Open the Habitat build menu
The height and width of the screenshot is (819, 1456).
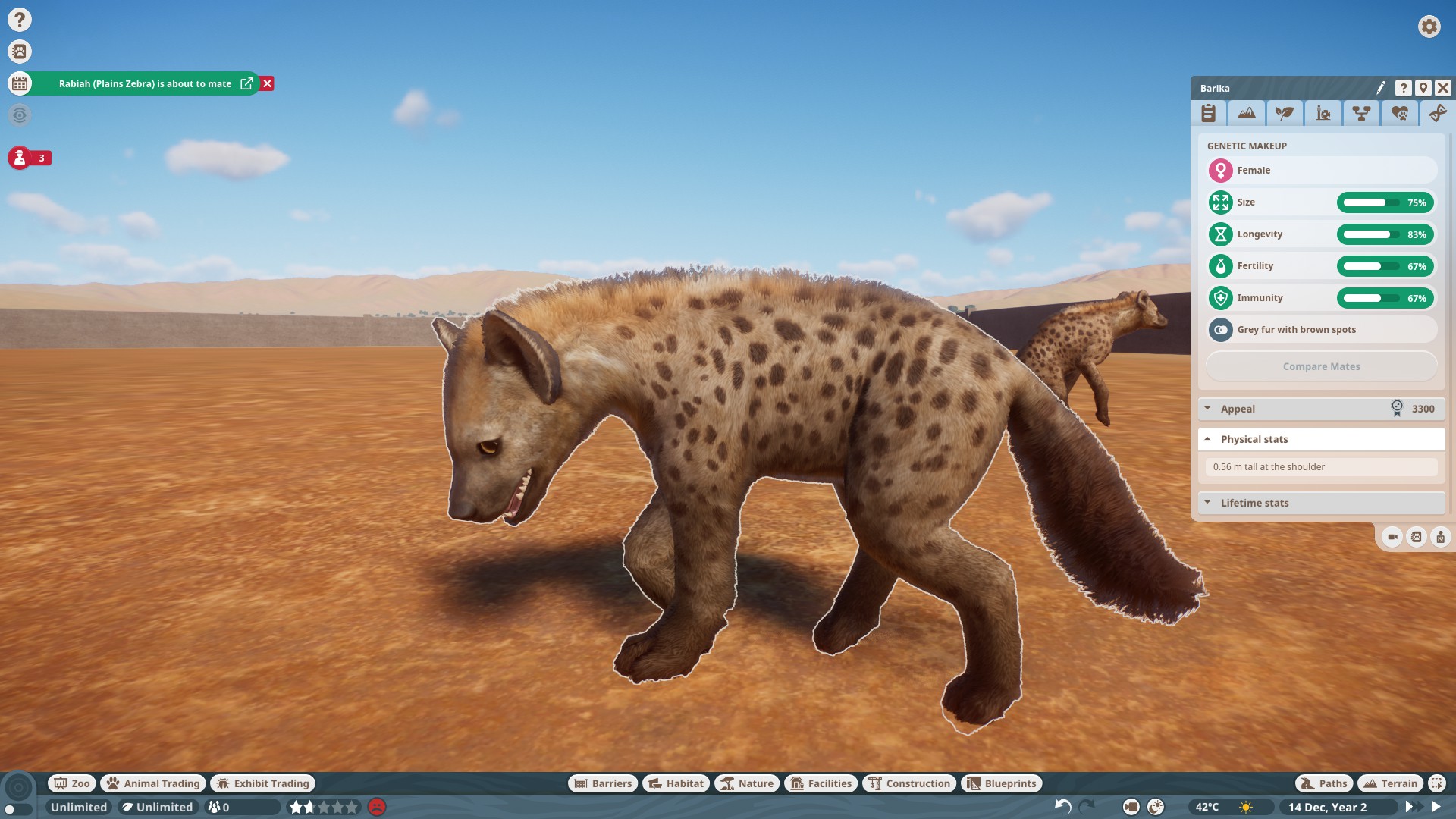coord(676,783)
